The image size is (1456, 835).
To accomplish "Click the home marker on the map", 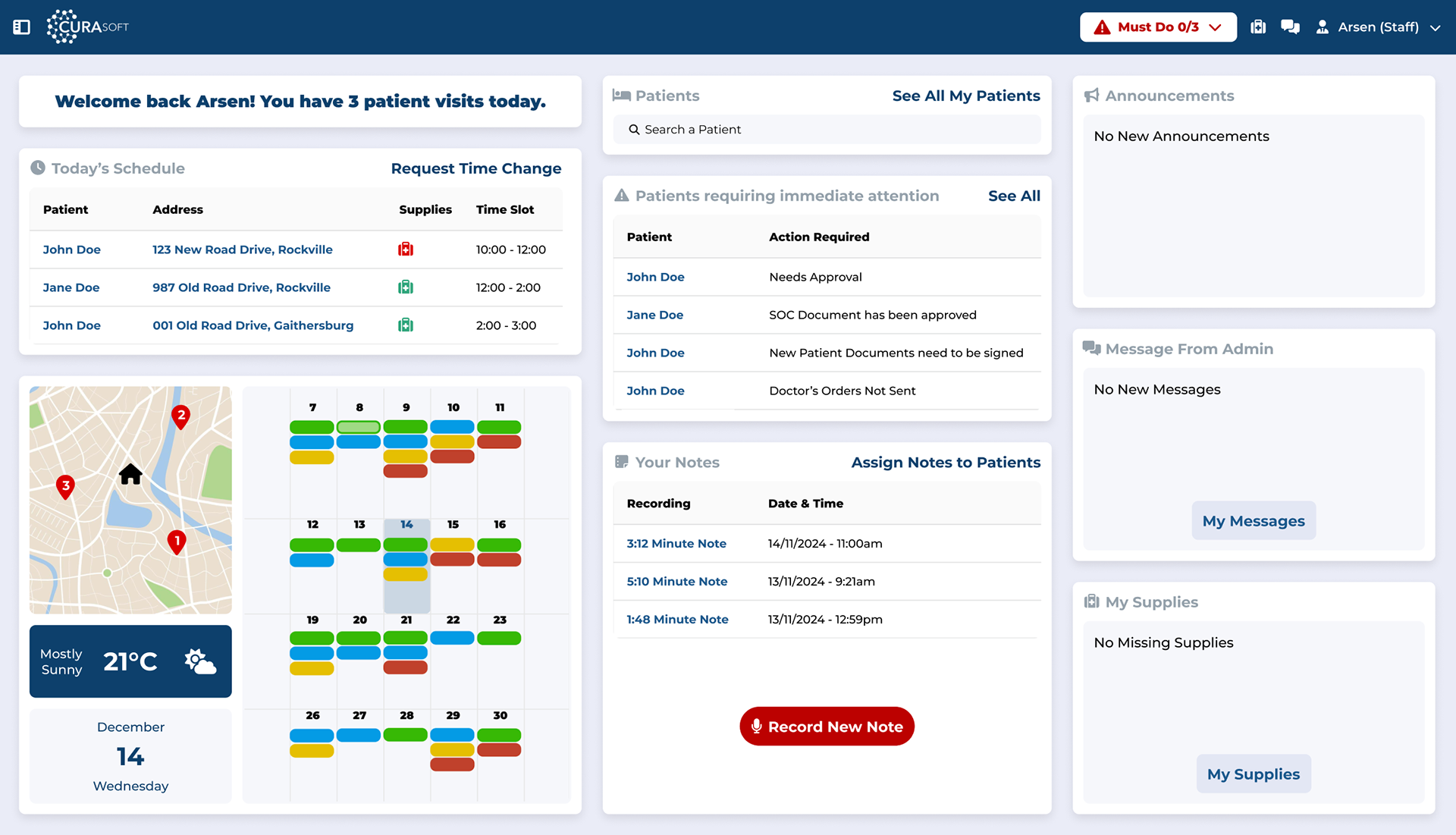I will tap(130, 475).
